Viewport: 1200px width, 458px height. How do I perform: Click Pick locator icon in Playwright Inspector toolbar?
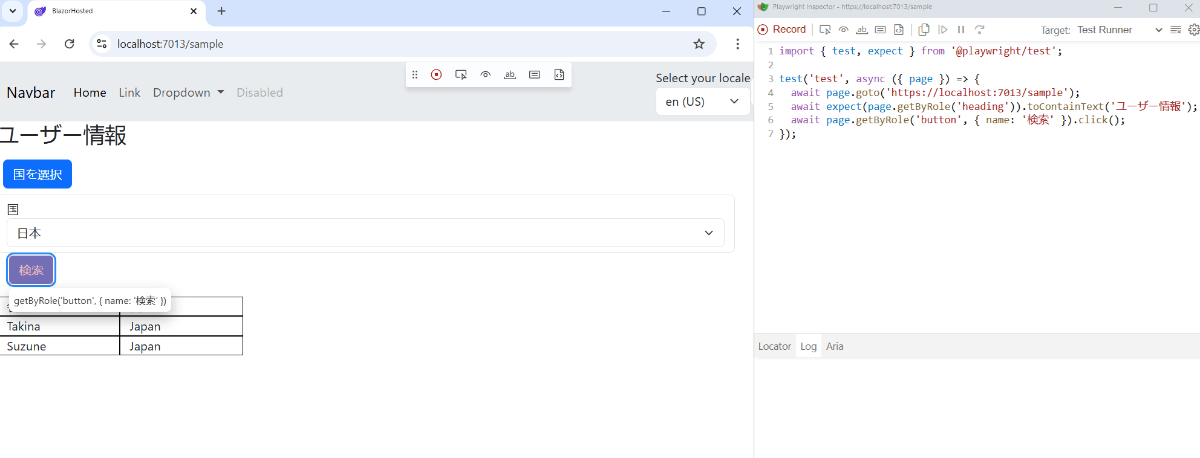(825, 30)
